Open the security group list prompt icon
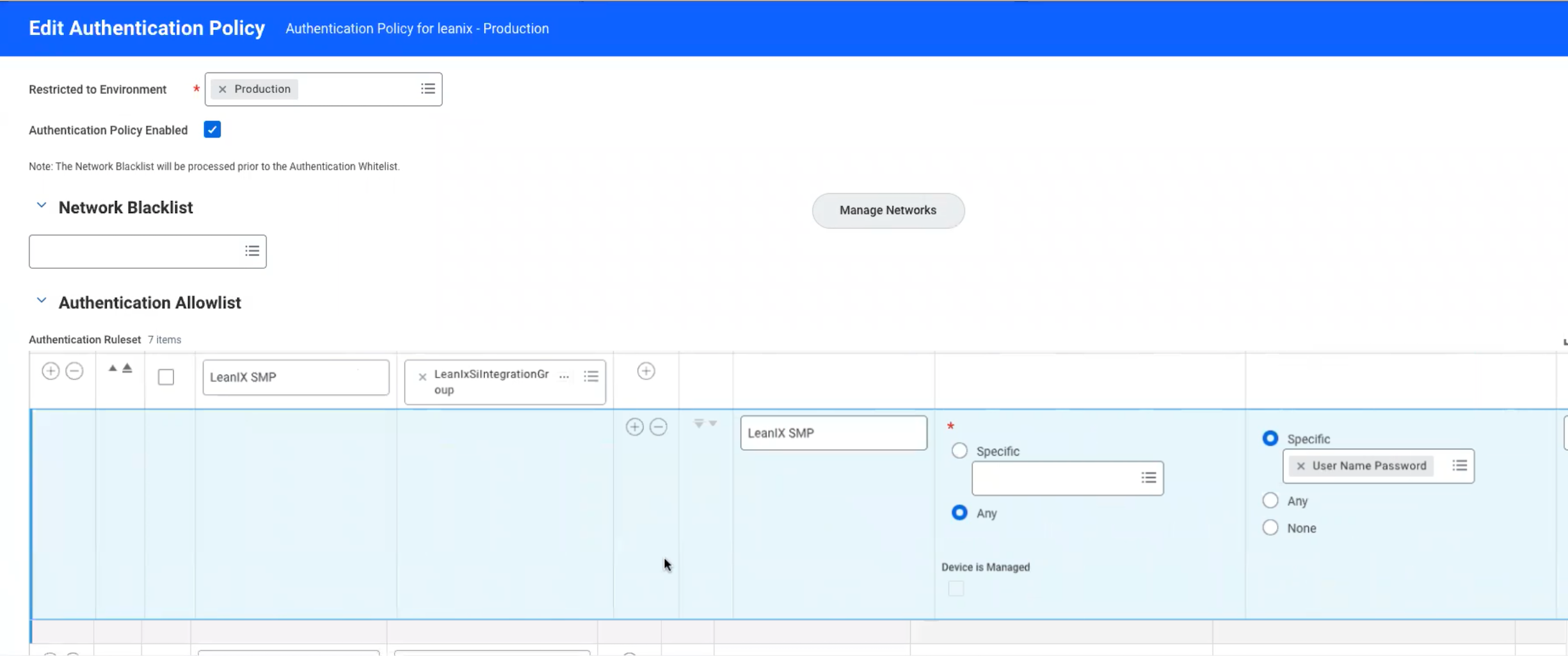Screen dimensions: 1568x656 click(x=591, y=376)
